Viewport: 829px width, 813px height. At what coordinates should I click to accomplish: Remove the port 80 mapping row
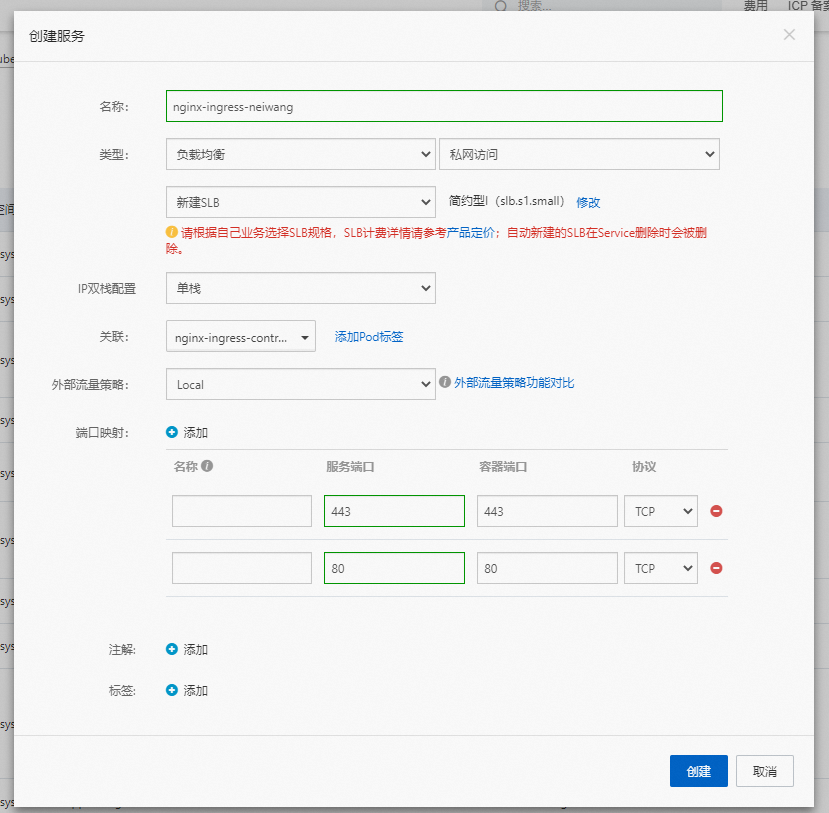tap(716, 568)
